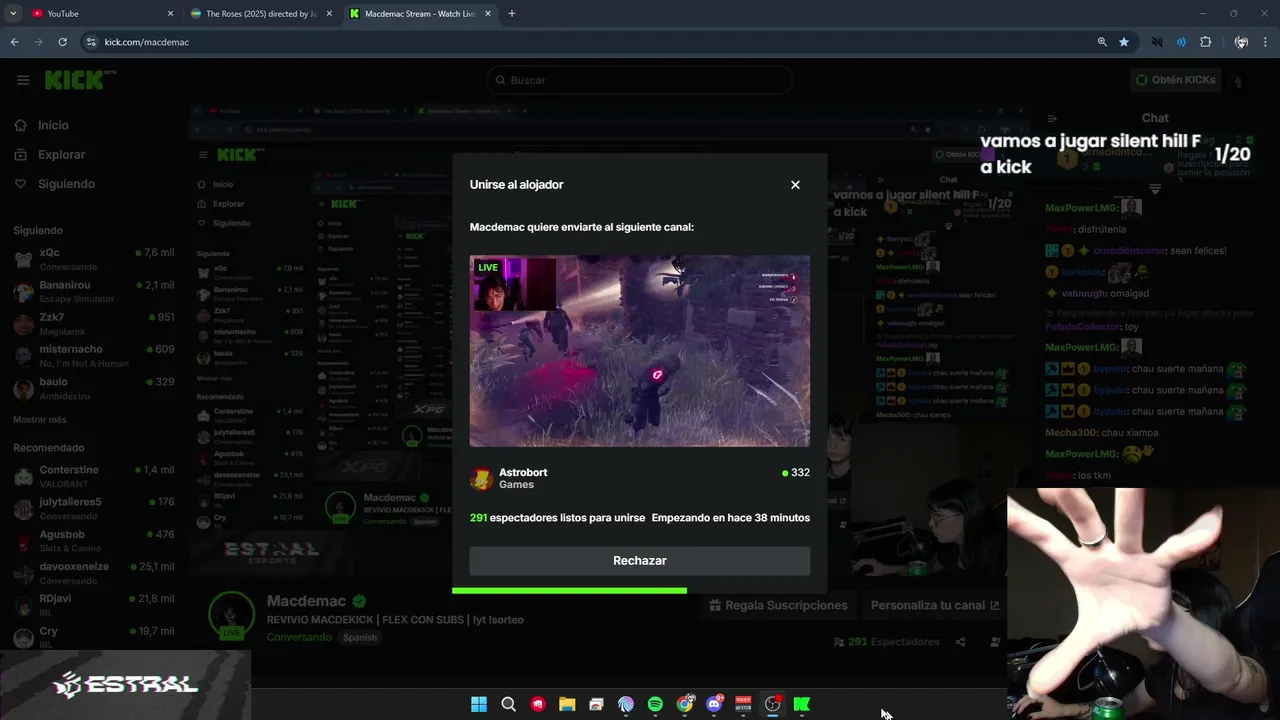Open Zzk7's channel in the sidebar
Screen dimensions: 1280x720
(x=93, y=323)
